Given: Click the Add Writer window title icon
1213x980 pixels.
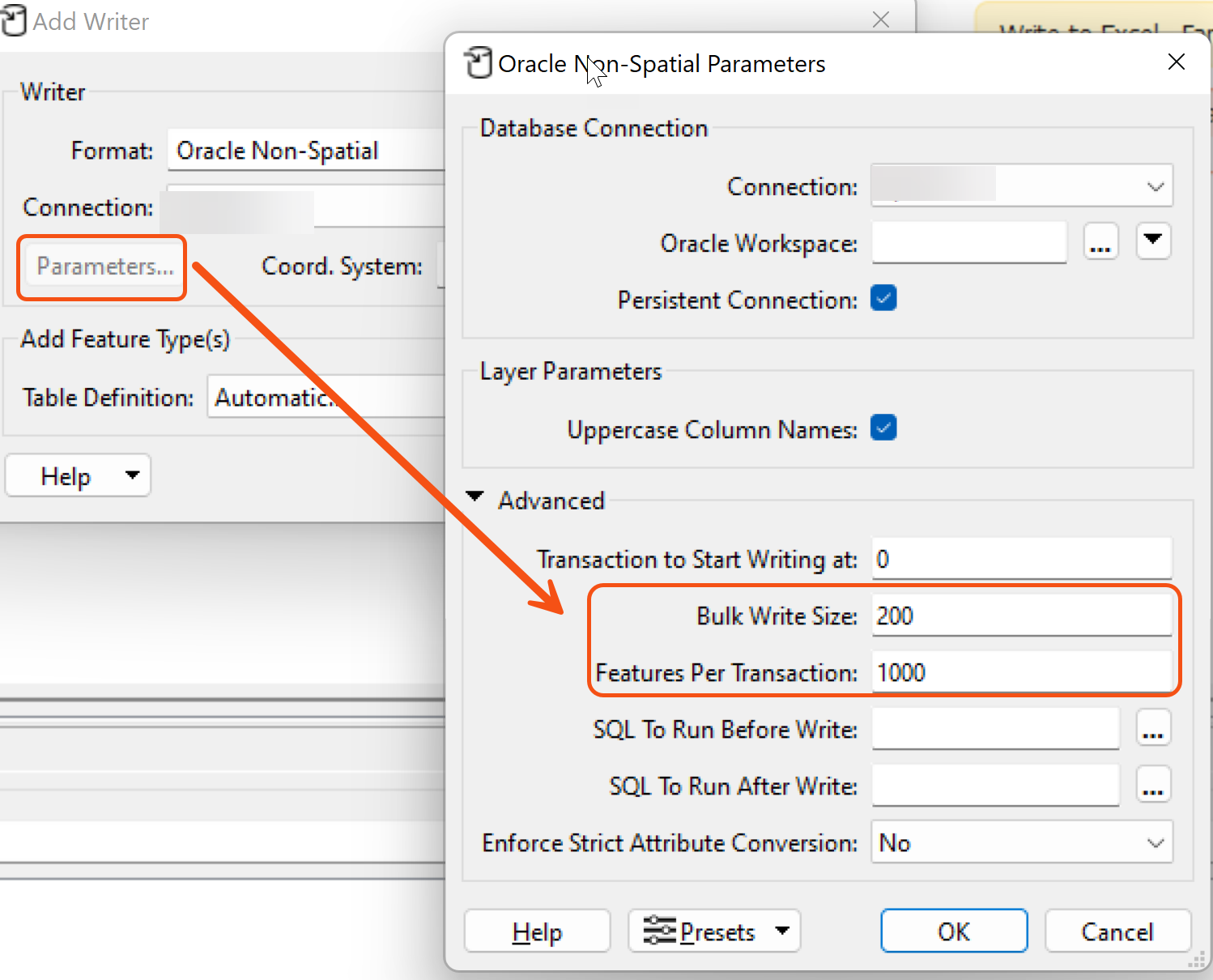Looking at the screenshot, I should [13, 20].
